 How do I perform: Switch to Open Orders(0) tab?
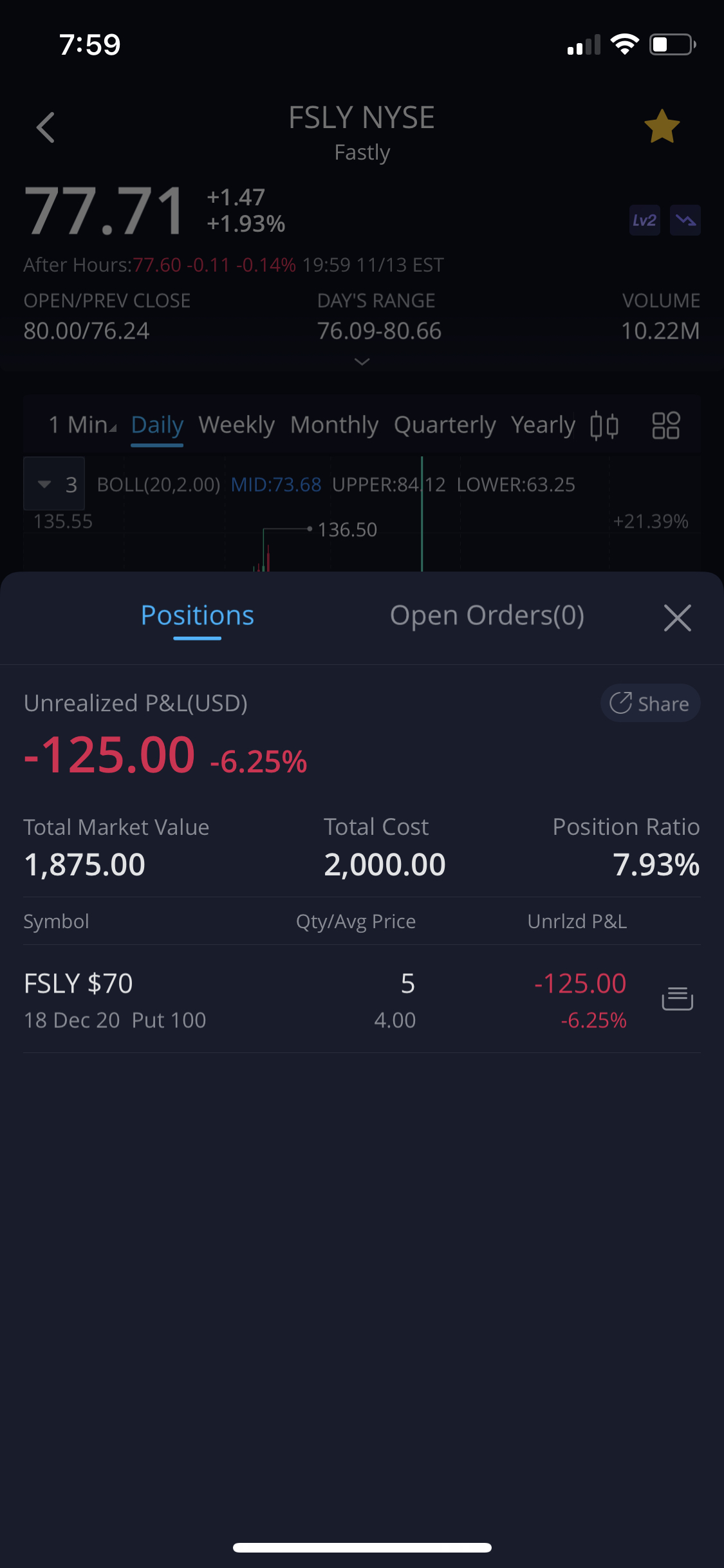pyautogui.click(x=487, y=616)
